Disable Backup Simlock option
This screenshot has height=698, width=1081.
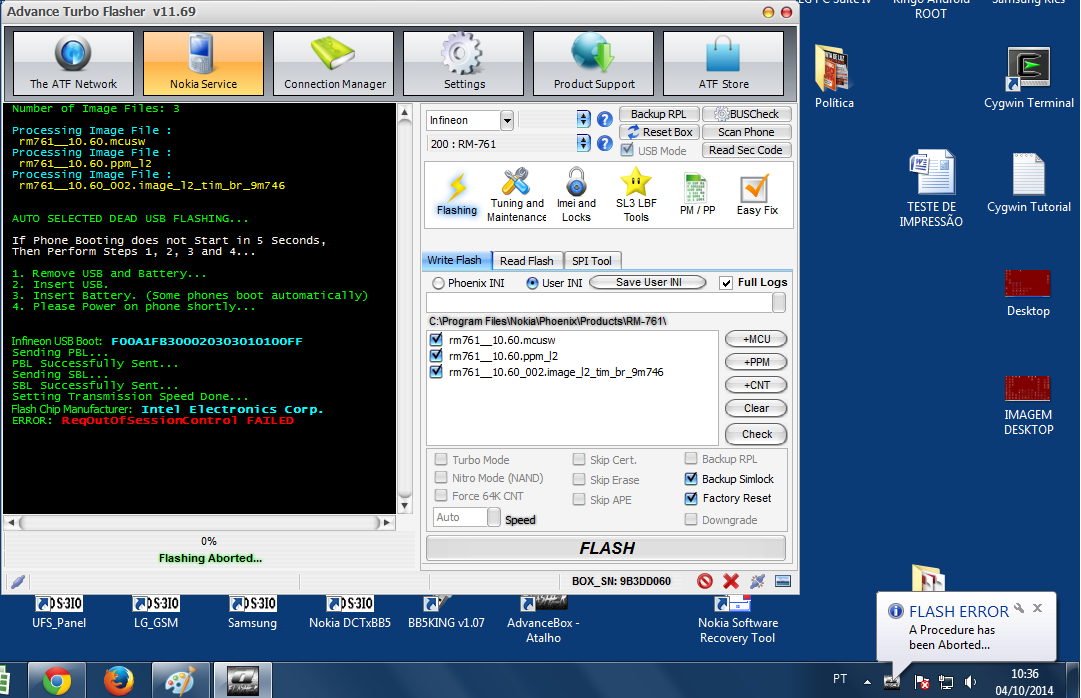pyautogui.click(x=691, y=479)
